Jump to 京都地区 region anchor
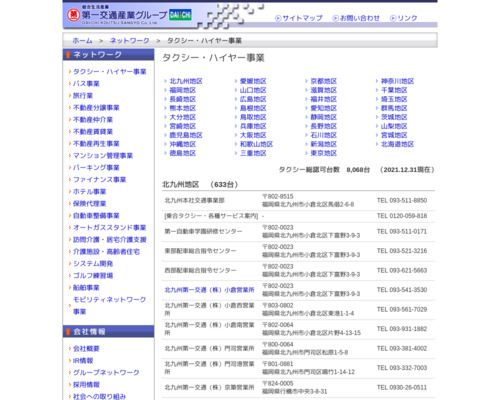Viewport: 500px width, 400px height. 324,81
